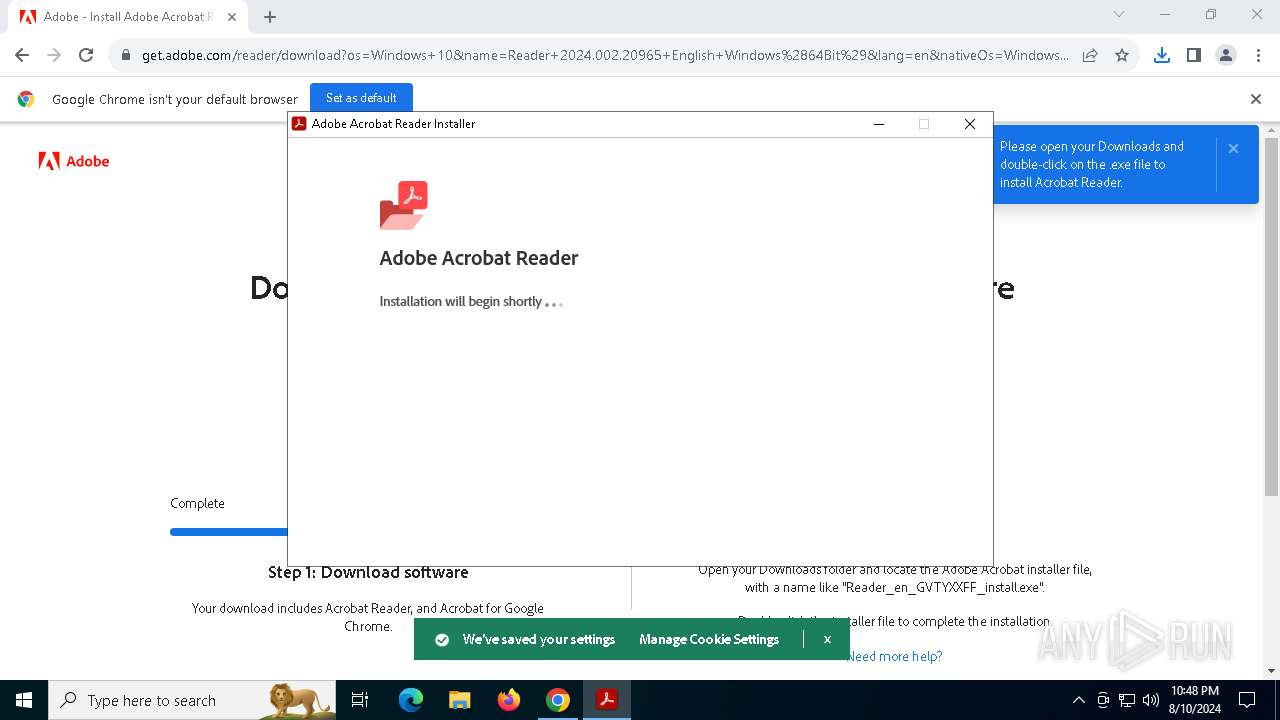Launch Firefox from the taskbar
Screen dimensions: 1280x720
[509, 700]
